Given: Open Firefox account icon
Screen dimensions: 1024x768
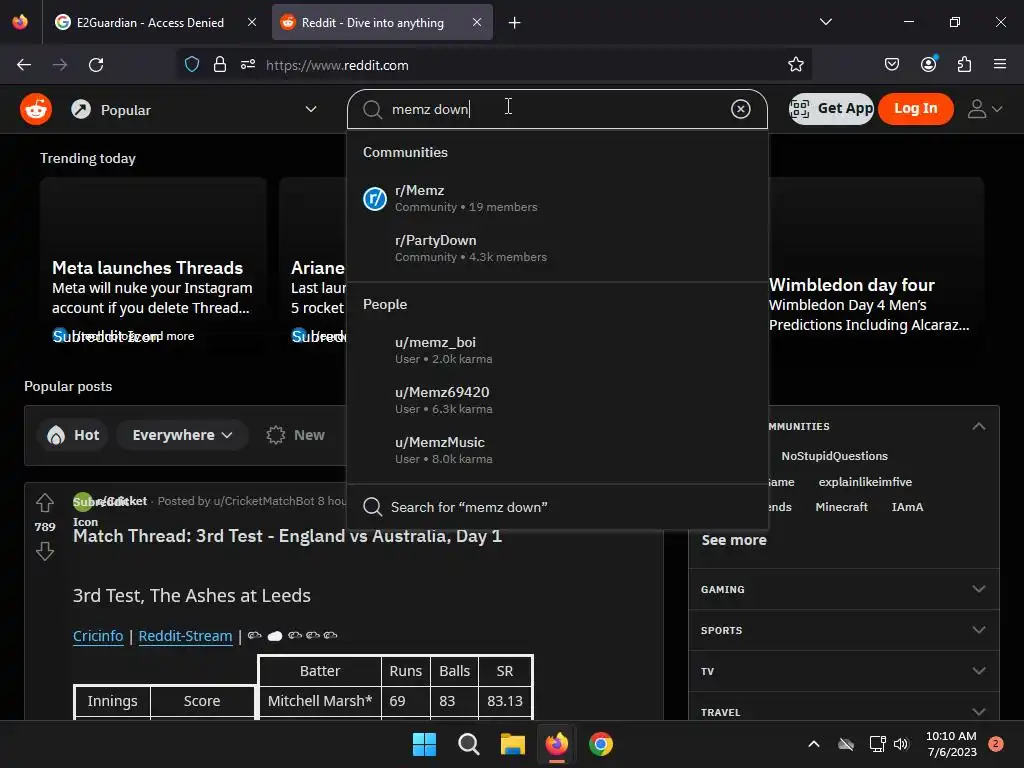Looking at the screenshot, I should (x=928, y=64).
